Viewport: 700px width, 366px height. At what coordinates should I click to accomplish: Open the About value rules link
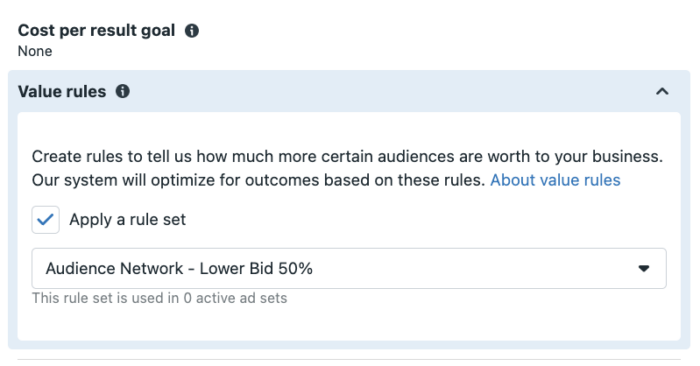tap(555, 180)
